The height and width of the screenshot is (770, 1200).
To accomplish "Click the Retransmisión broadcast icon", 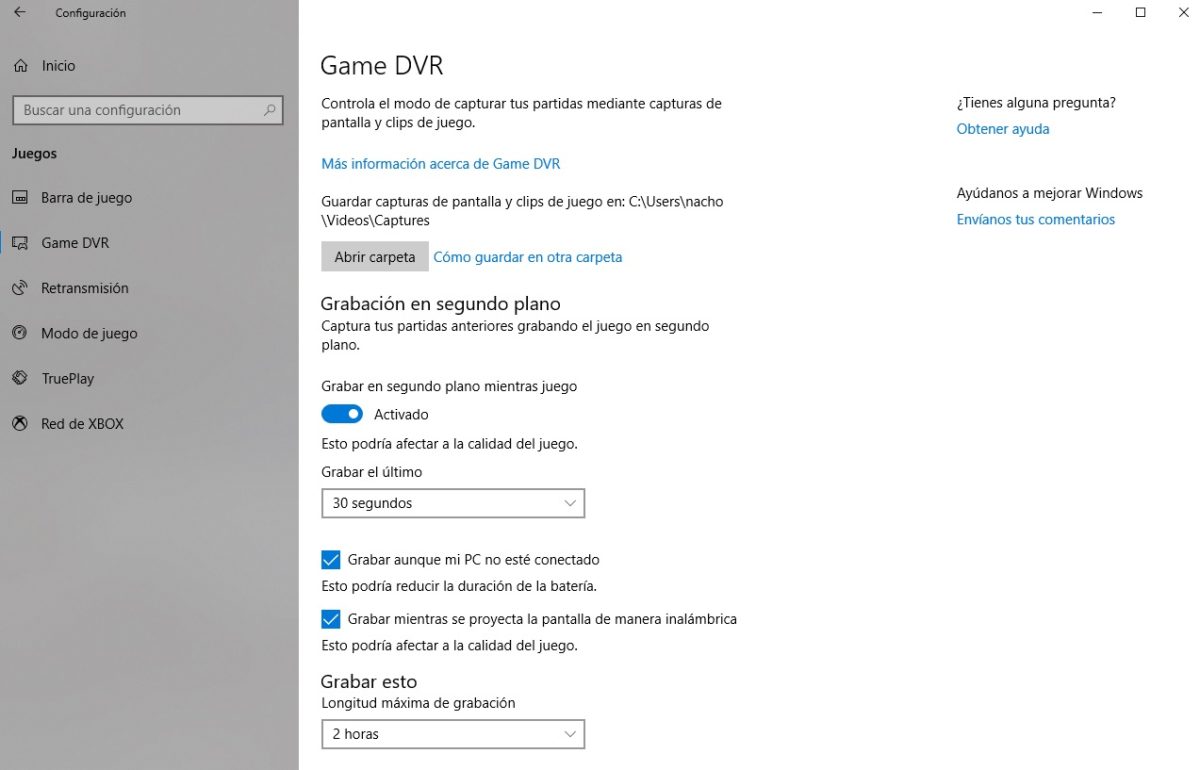I will [21, 288].
